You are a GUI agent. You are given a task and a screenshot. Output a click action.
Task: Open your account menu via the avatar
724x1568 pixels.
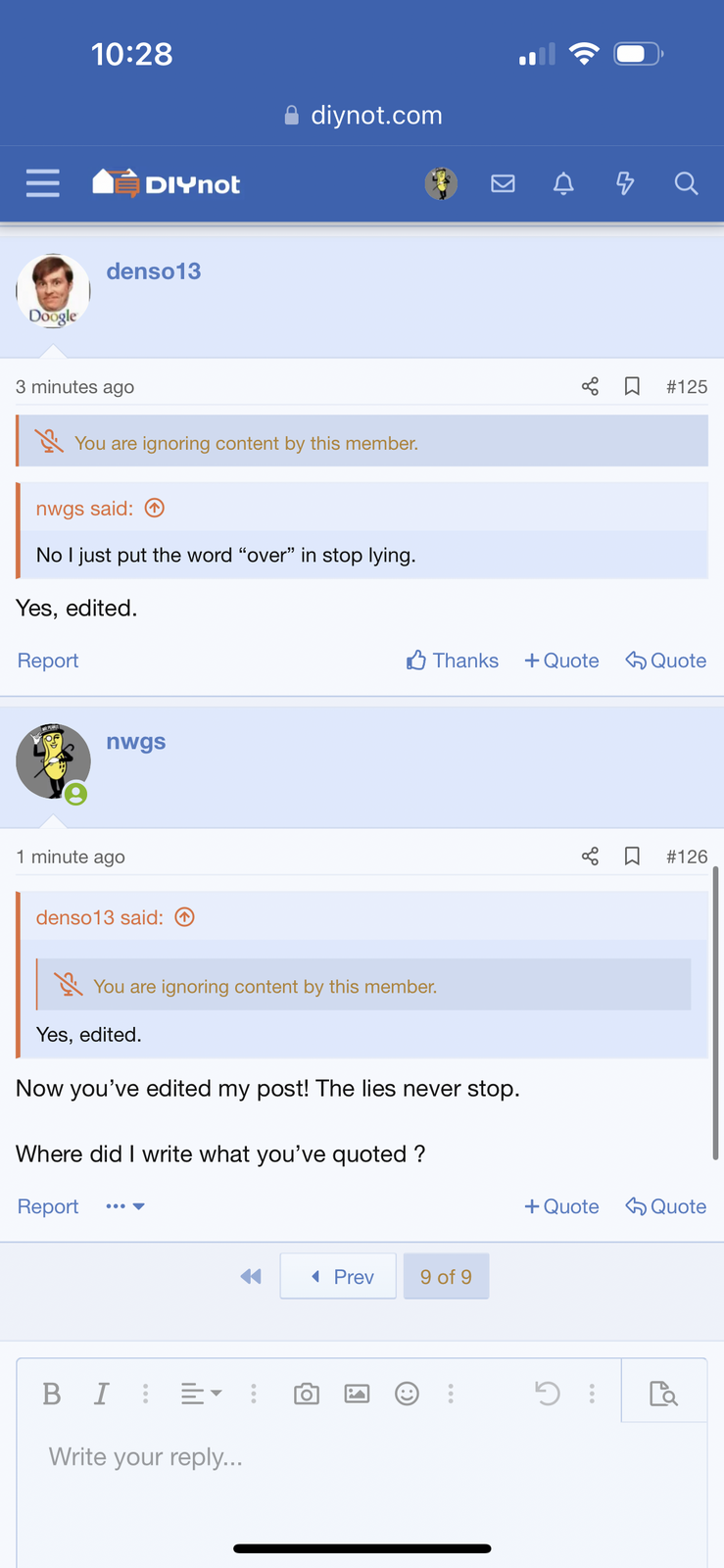pos(442,183)
